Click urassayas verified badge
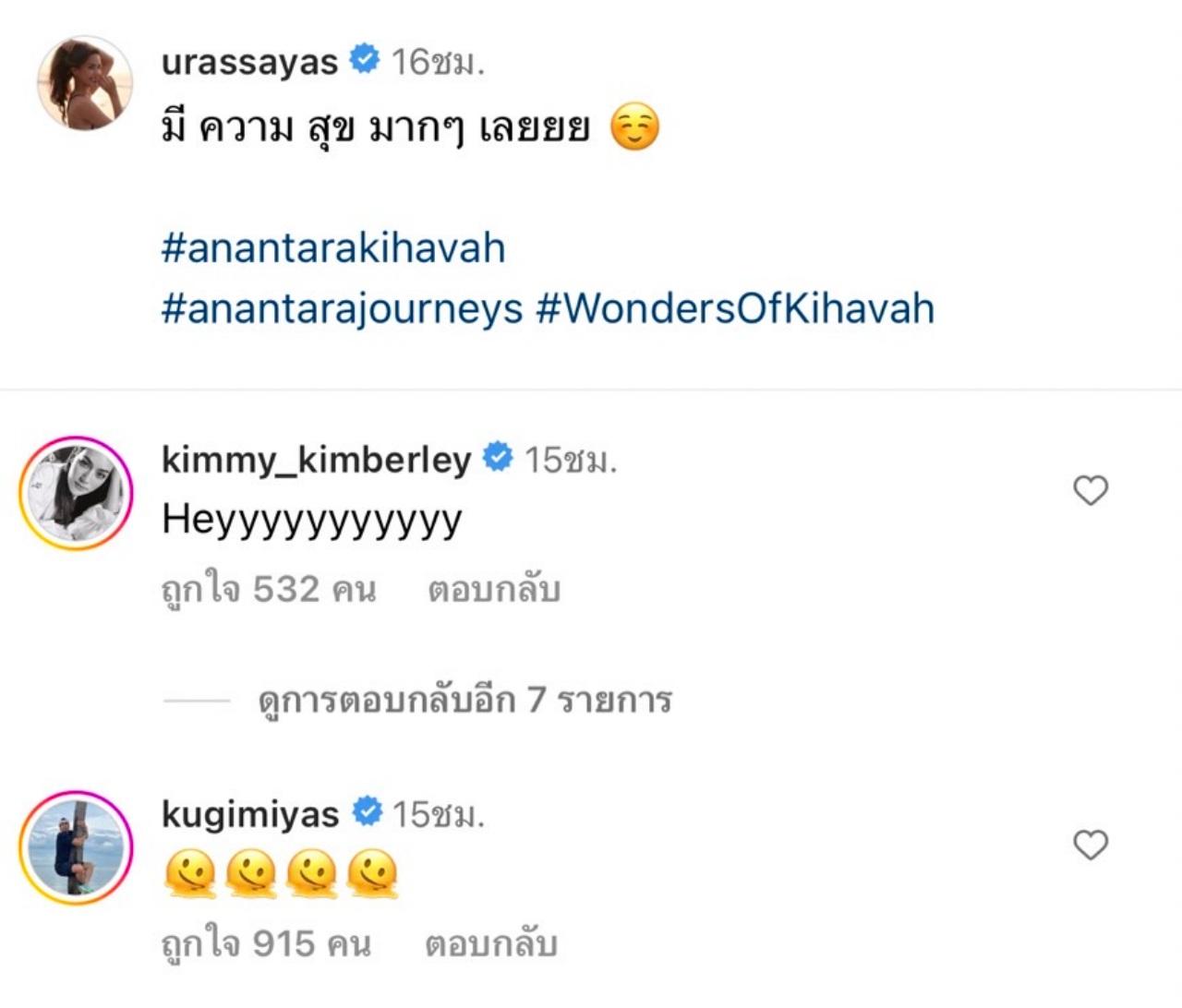The width and height of the screenshot is (1182, 1008). coord(365,60)
